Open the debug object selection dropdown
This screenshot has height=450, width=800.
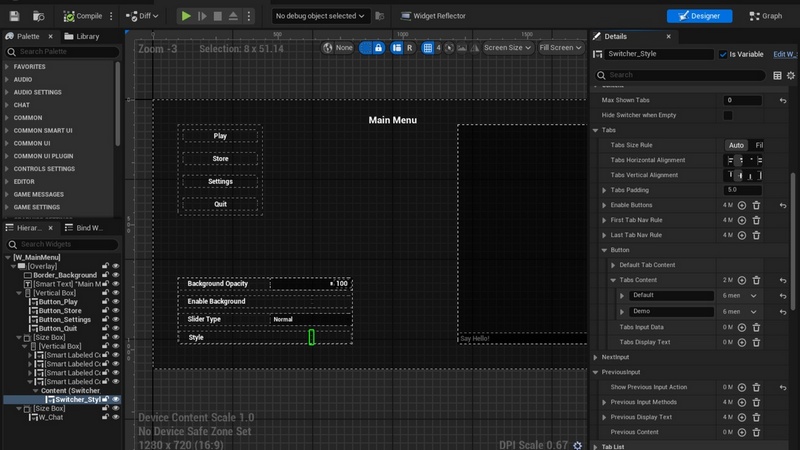(x=320, y=16)
